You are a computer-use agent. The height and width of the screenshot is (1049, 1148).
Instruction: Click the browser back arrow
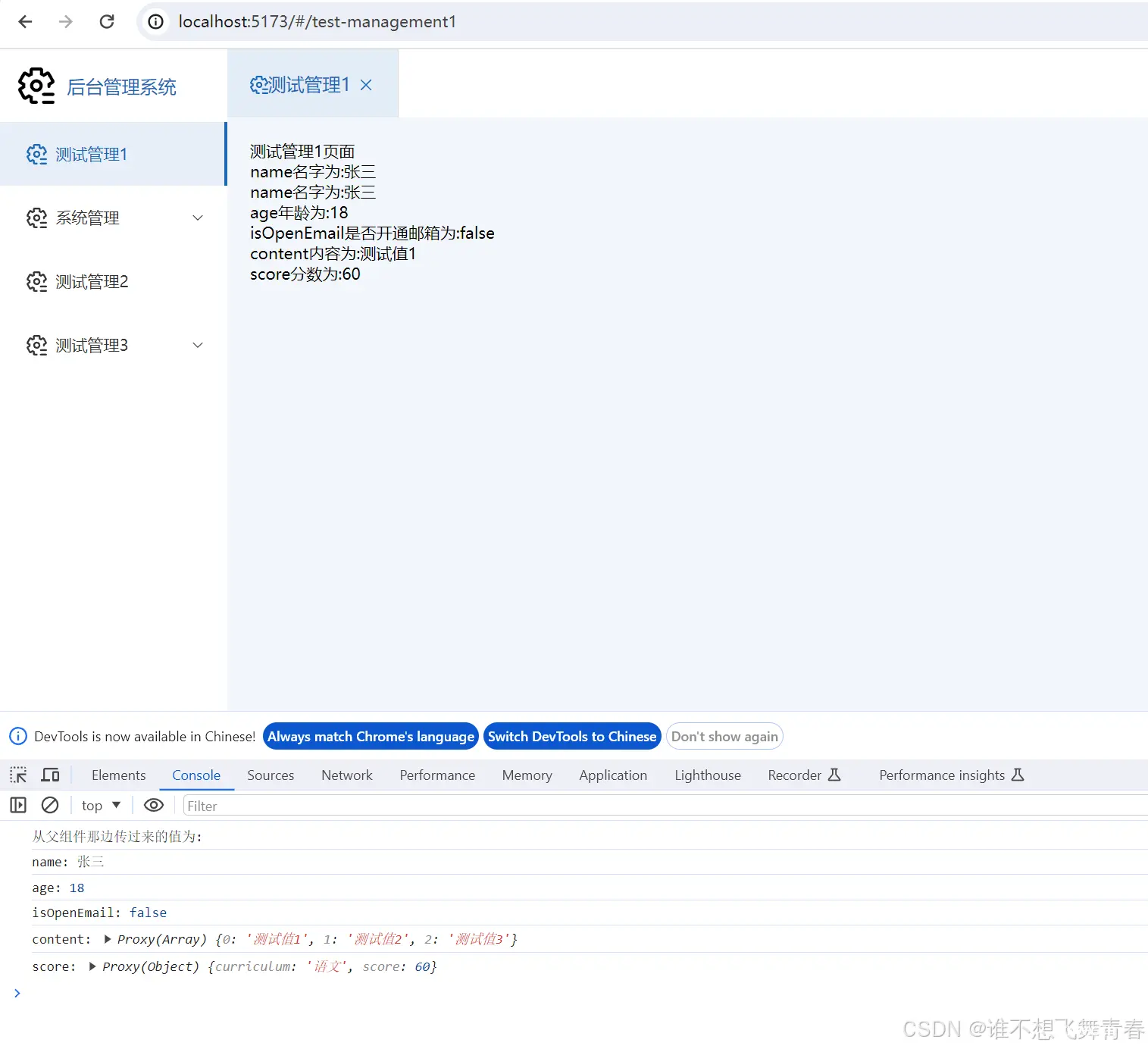(25, 22)
